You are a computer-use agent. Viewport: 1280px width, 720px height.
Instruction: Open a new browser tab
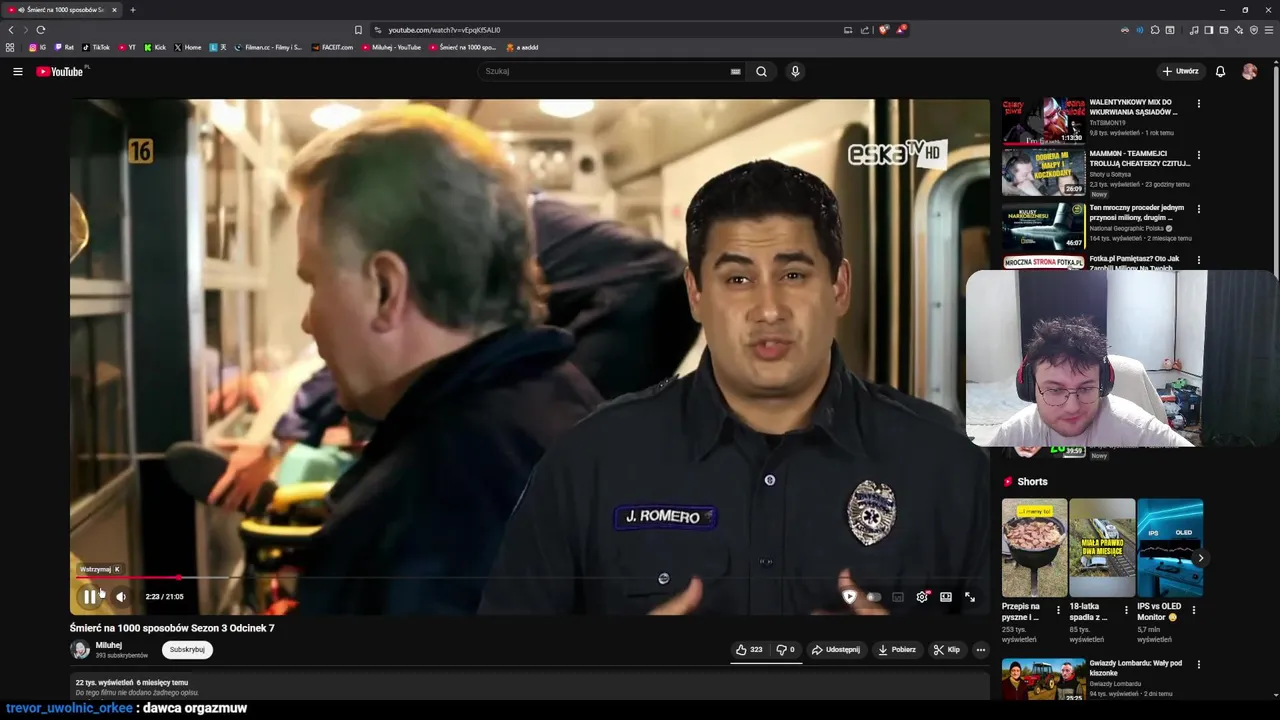click(x=133, y=10)
